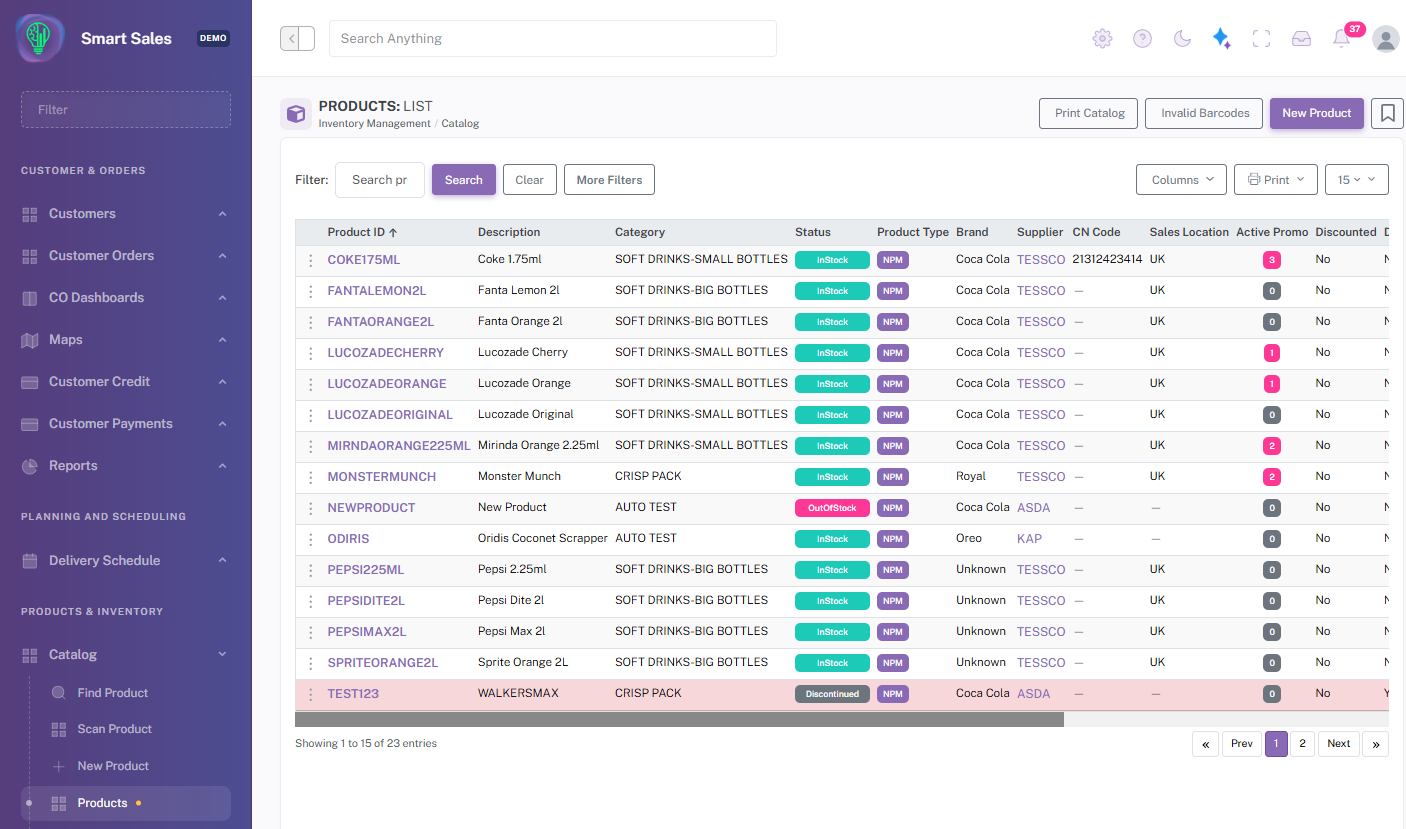The height and width of the screenshot is (829, 1406).
Task: Click the Print Catalog button
Action: point(1090,113)
